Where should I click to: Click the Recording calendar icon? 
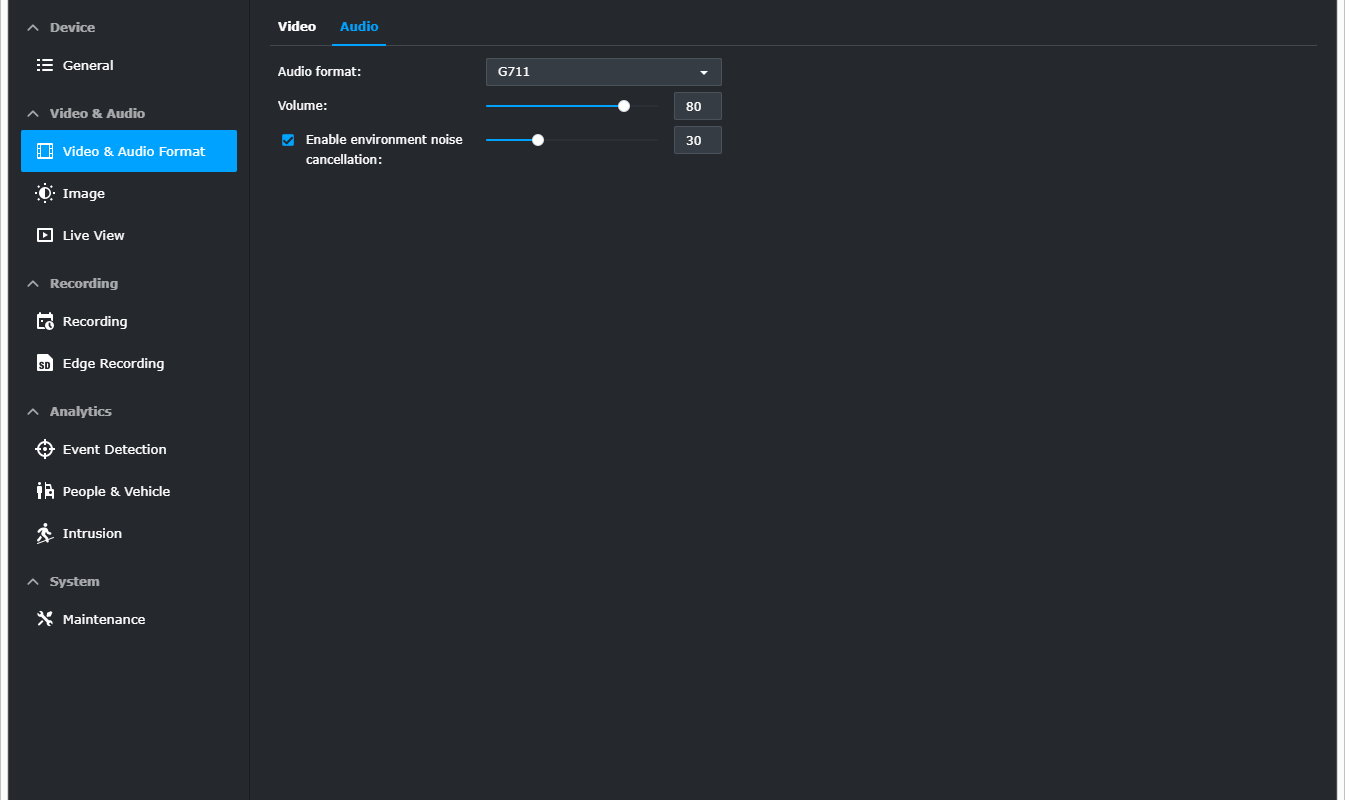click(x=45, y=321)
